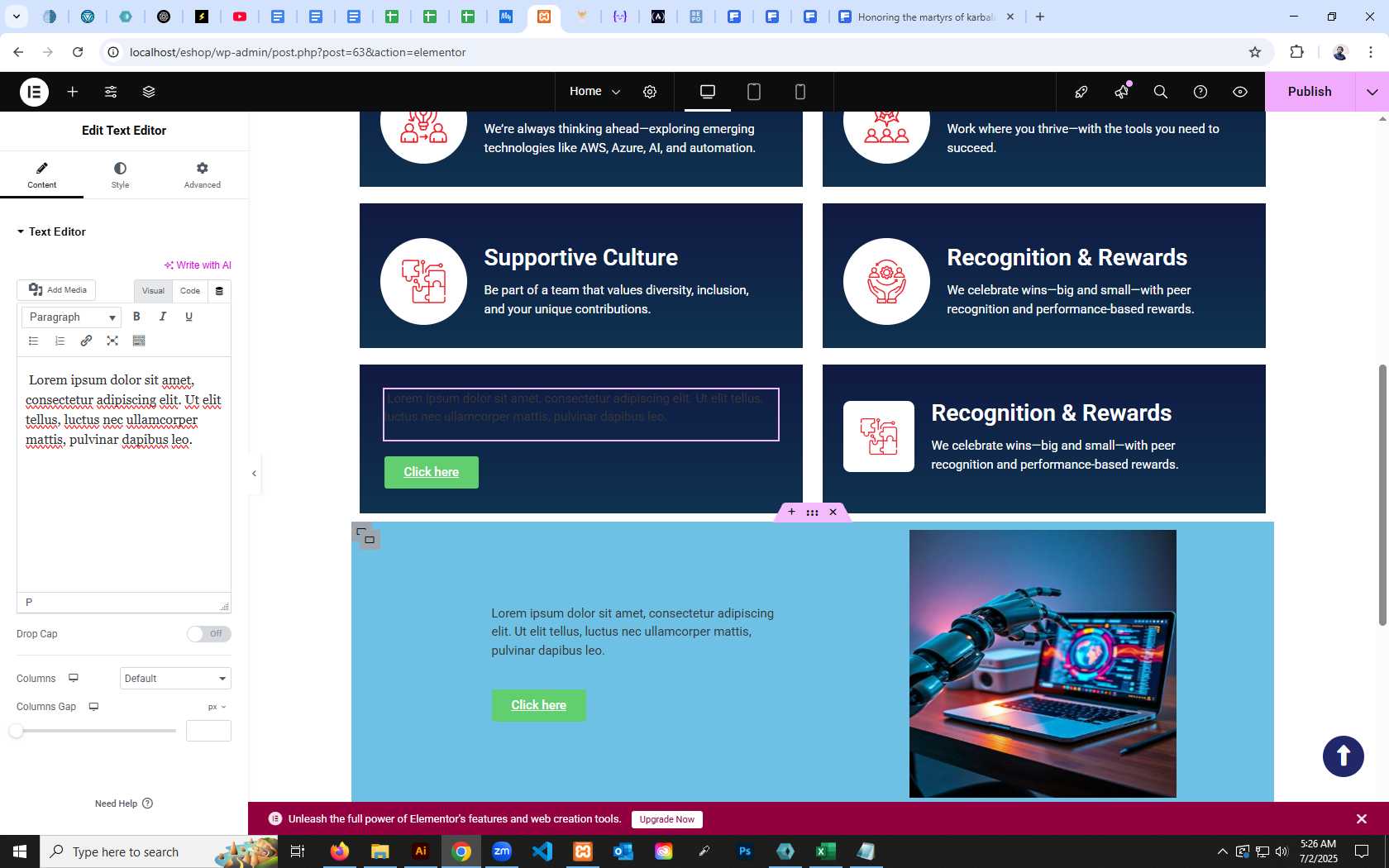This screenshot has height=868, width=1389.
Task: Click the back-to-top arrow button
Action: tap(1344, 756)
